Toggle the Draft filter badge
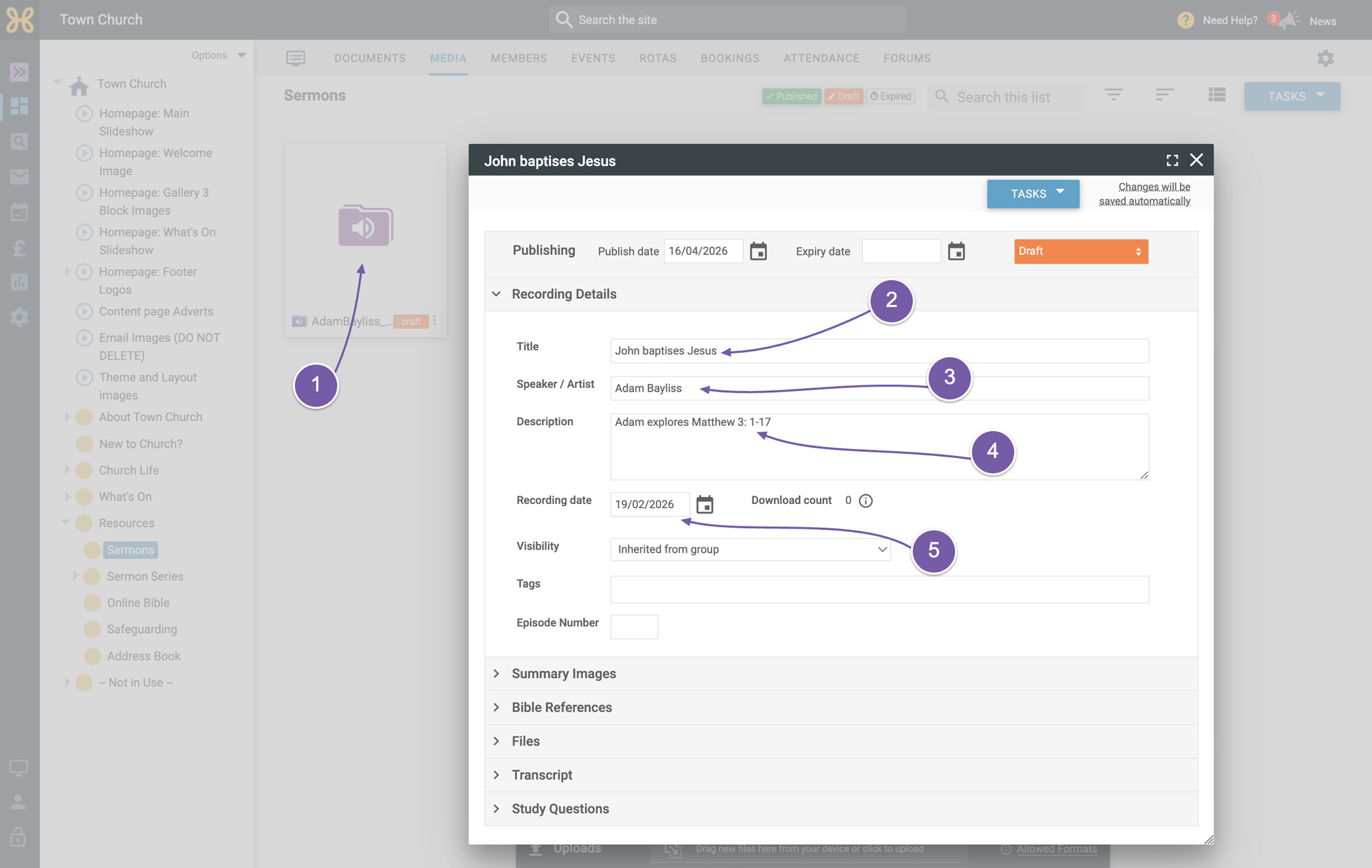 [x=843, y=96]
